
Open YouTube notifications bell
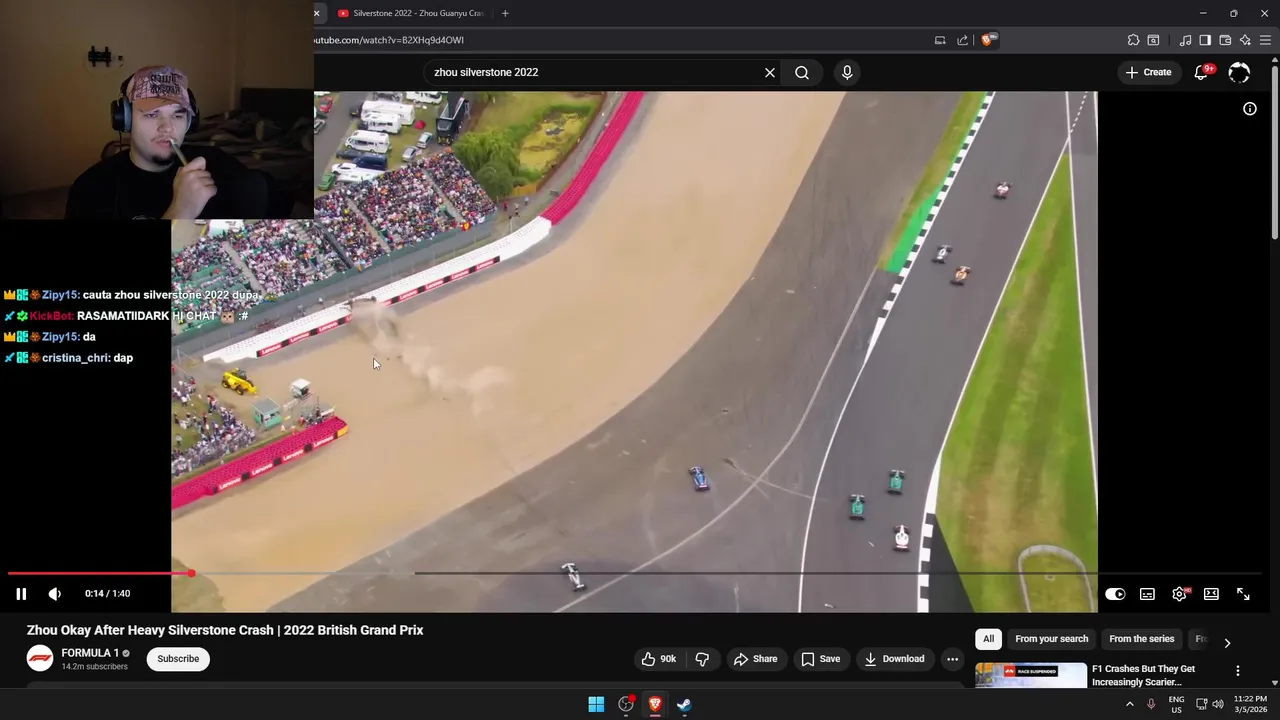click(x=1202, y=72)
